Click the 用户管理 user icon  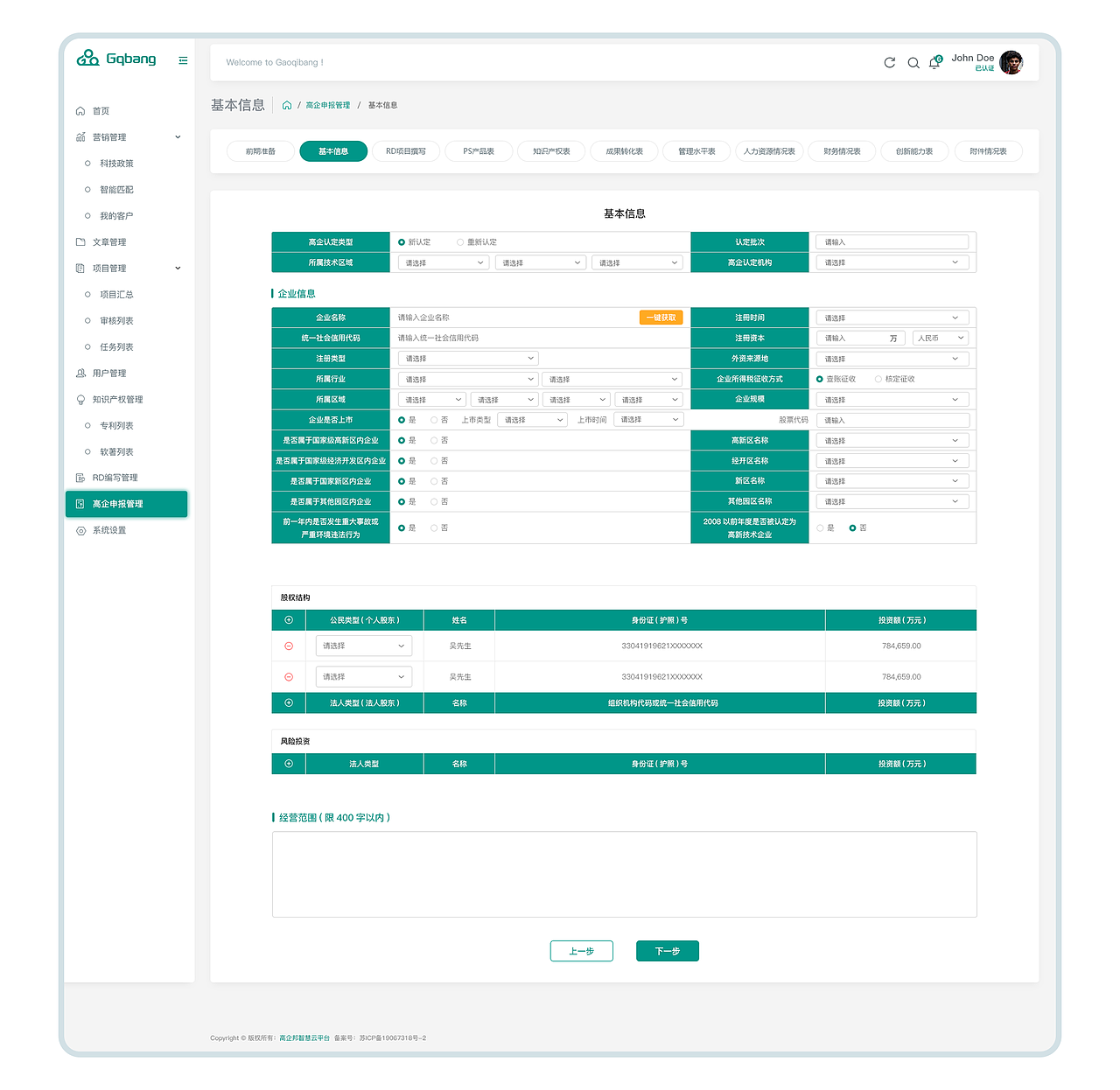pos(80,374)
